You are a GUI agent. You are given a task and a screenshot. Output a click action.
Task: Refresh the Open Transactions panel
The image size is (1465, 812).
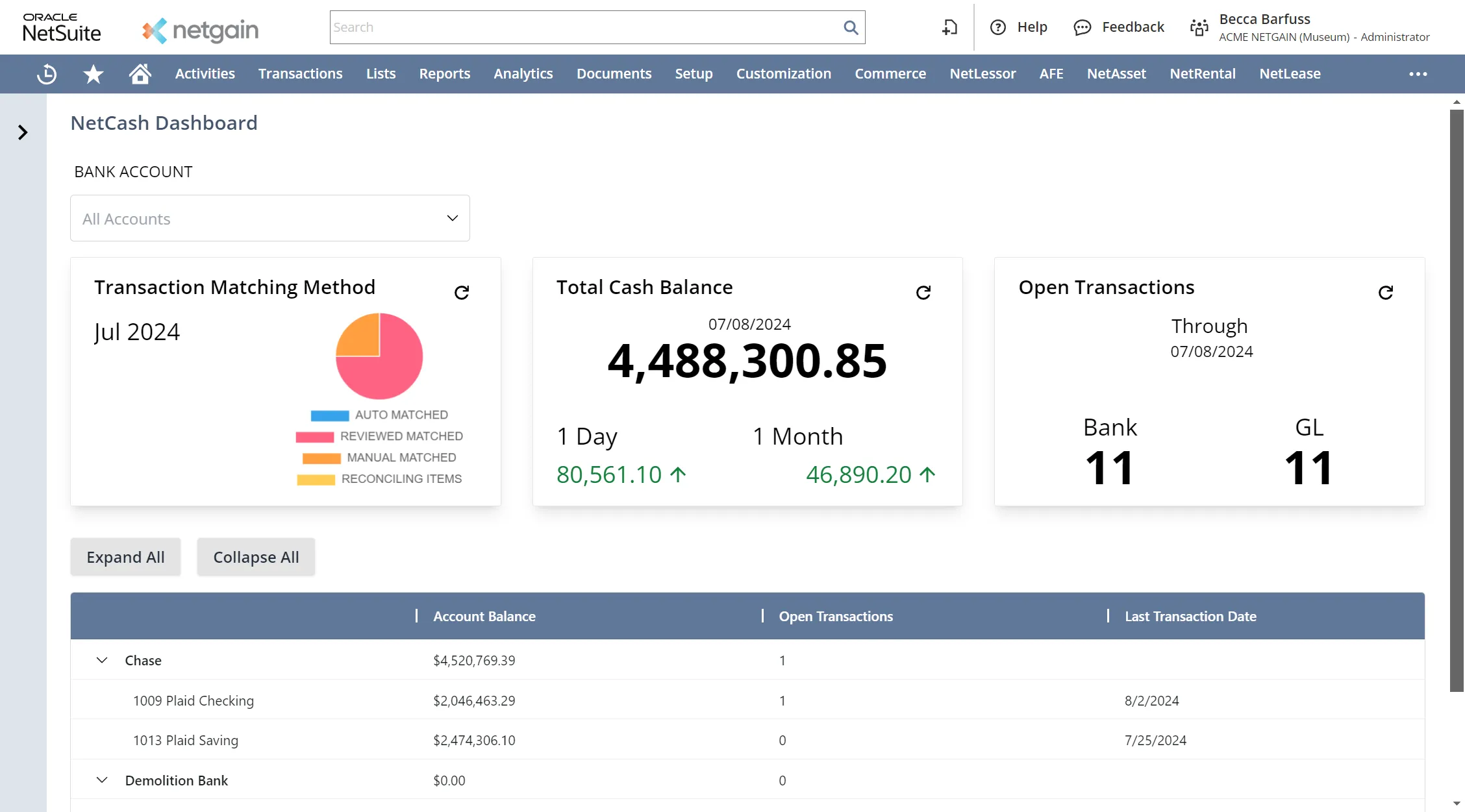pos(1386,292)
